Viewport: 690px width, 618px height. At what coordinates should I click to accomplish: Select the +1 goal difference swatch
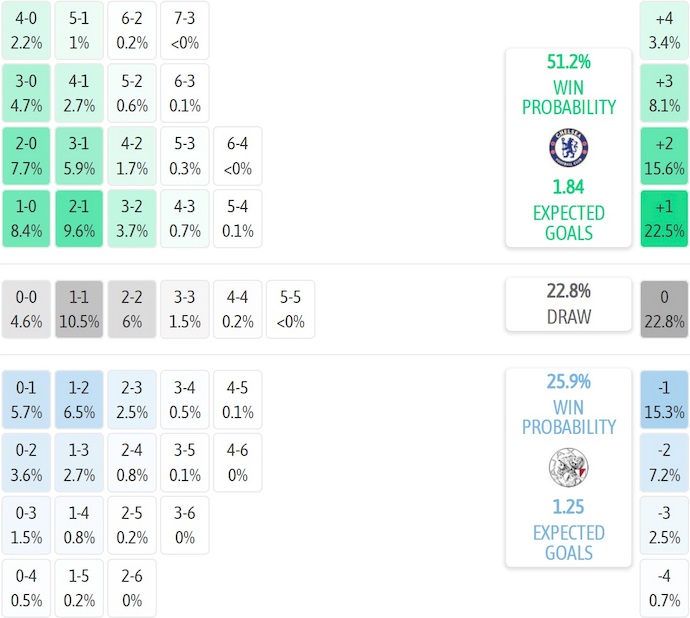point(664,218)
